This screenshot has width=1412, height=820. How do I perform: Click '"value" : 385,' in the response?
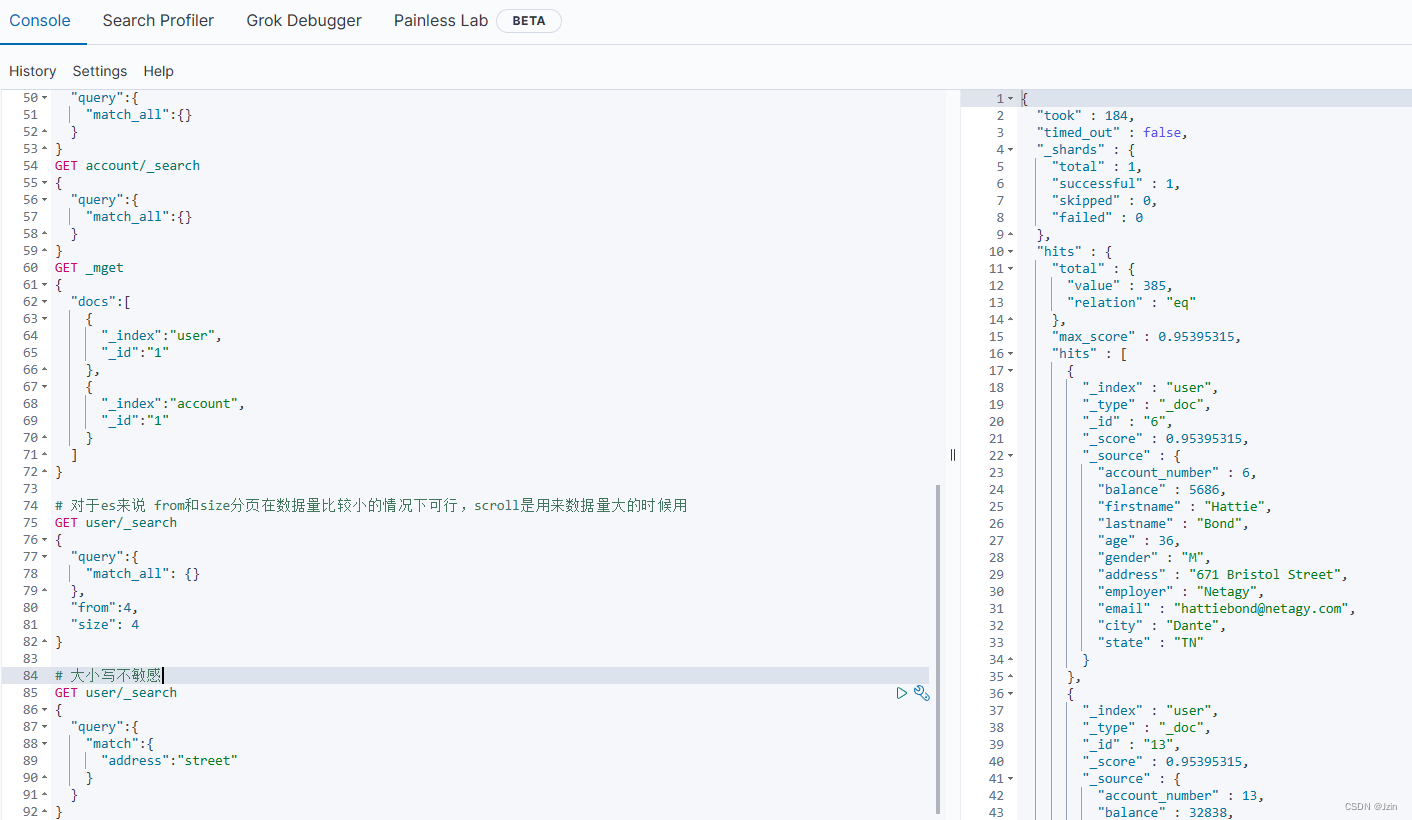(x=1120, y=286)
